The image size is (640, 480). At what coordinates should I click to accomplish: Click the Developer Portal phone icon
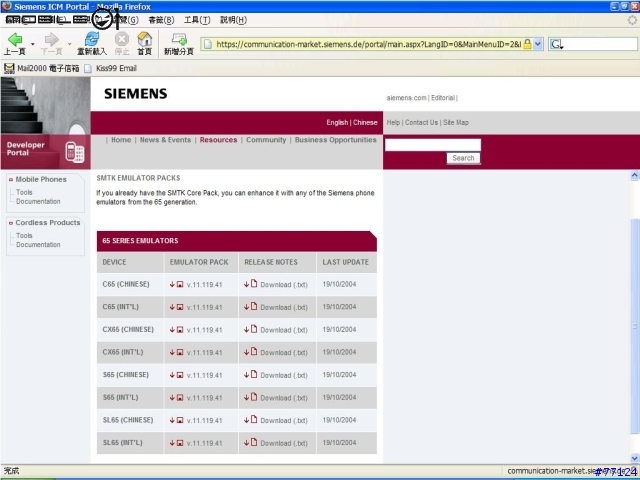[x=75, y=152]
